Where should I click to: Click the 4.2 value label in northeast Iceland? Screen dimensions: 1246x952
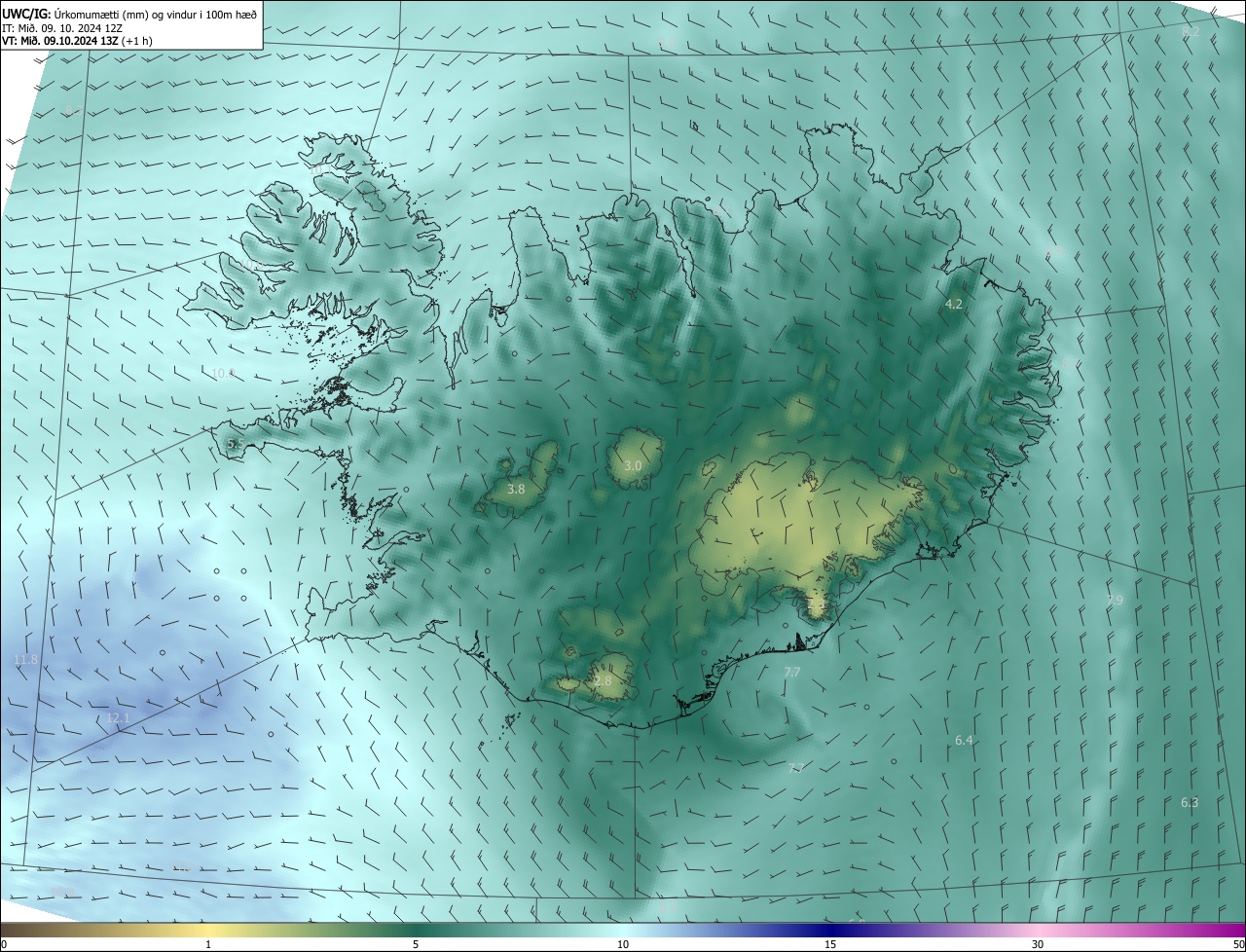click(954, 305)
